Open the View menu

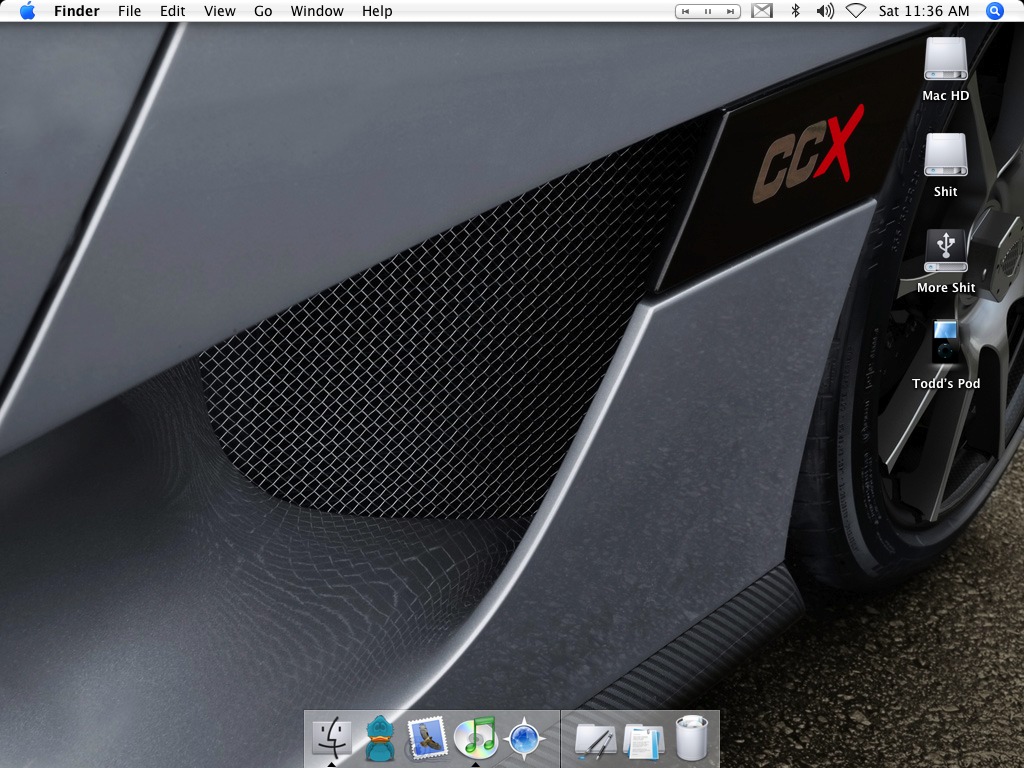pos(219,11)
